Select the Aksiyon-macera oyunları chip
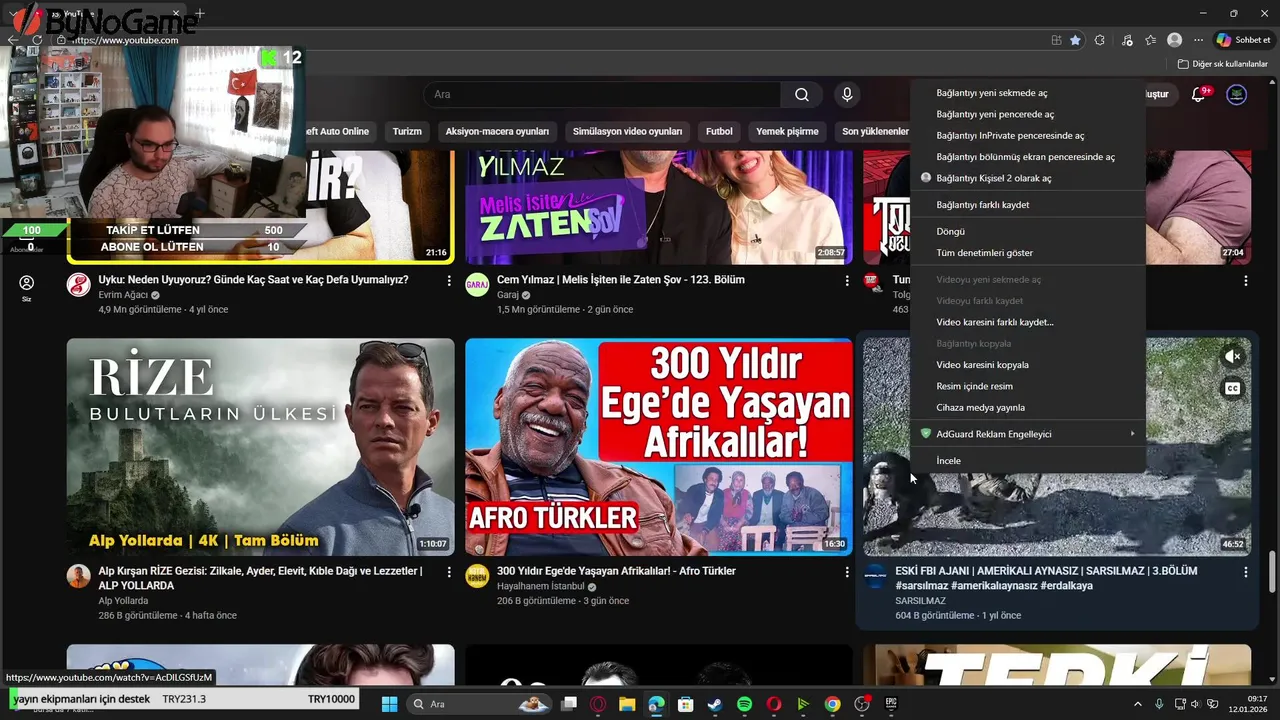This screenshot has width=1280, height=720. pyautogui.click(x=497, y=131)
